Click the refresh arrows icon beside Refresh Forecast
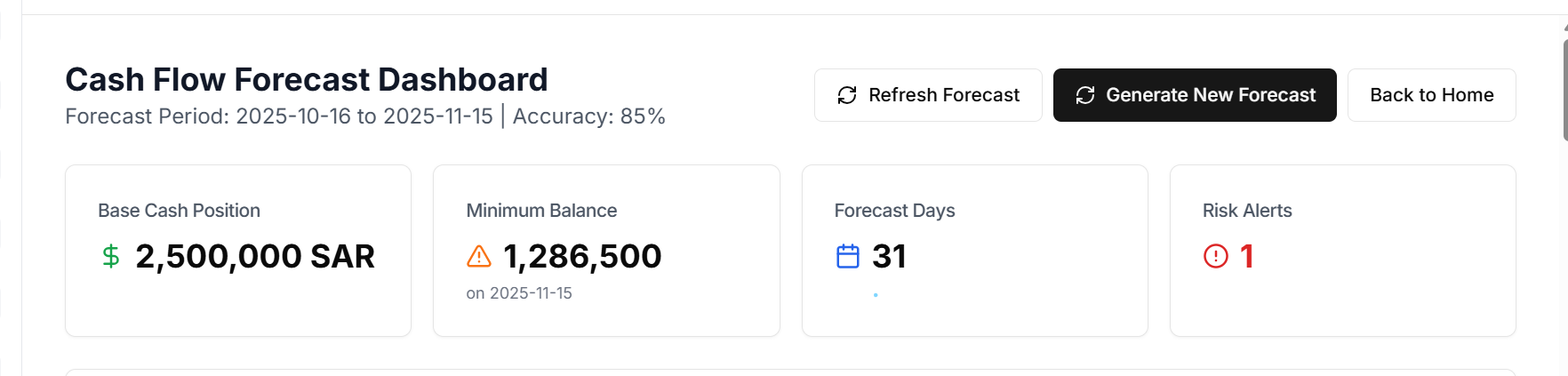Image resolution: width=1568 pixels, height=376 pixels. point(847,95)
